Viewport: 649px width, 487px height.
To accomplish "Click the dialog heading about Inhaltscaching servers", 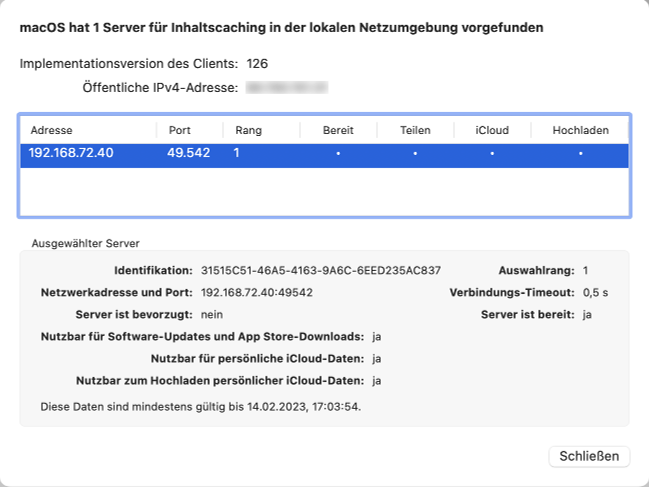I will point(281,28).
